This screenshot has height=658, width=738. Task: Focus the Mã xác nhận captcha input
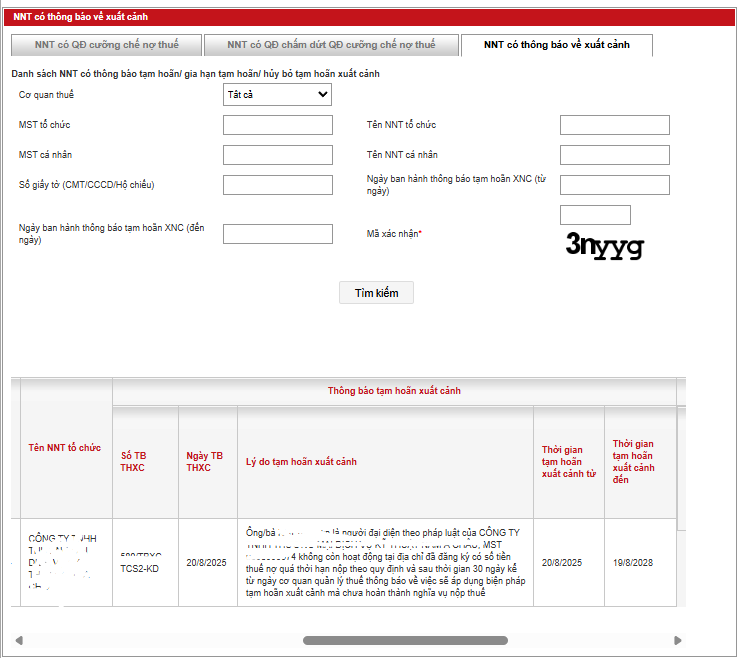pos(595,215)
